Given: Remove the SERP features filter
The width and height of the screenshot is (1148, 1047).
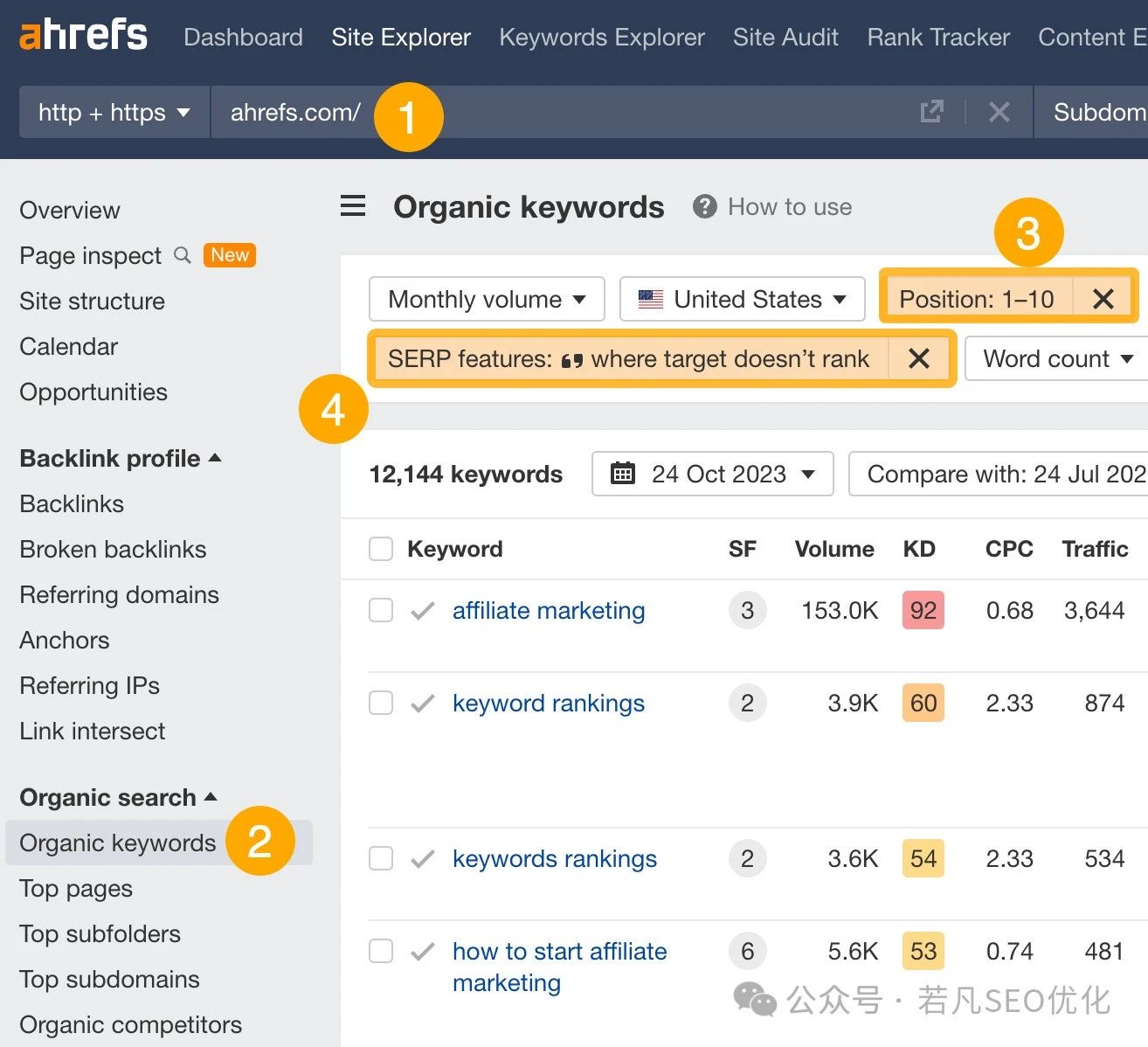Looking at the screenshot, I should (x=919, y=358).
